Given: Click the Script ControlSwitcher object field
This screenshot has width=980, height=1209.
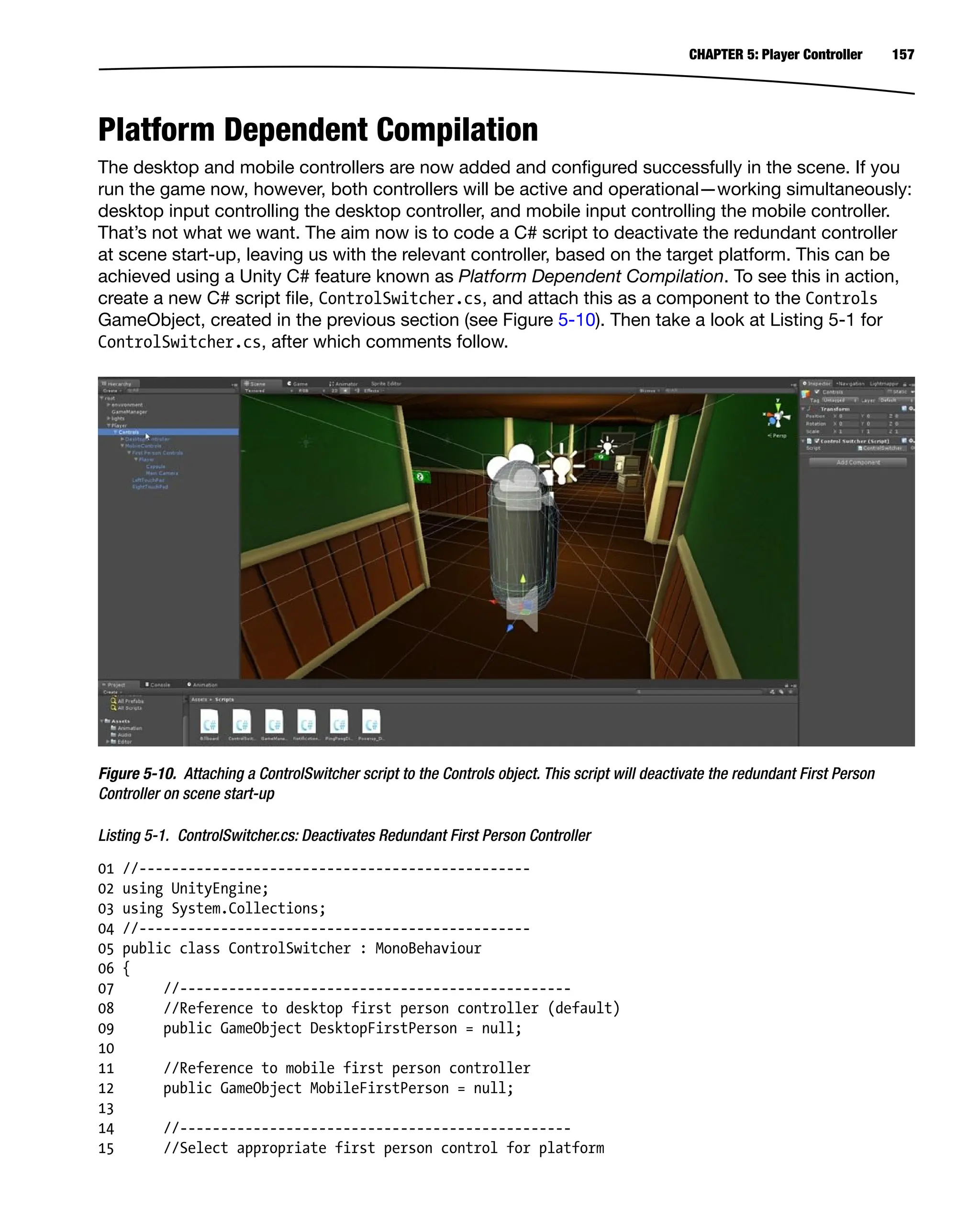Looking at the screenshot, I should 882,448.
